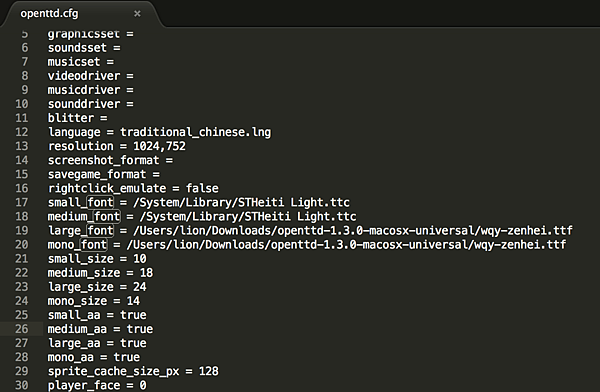This screenshot has width=600, height=392.
Task: Click the resolution value 1024,752
Action: [x=159, y=146]
